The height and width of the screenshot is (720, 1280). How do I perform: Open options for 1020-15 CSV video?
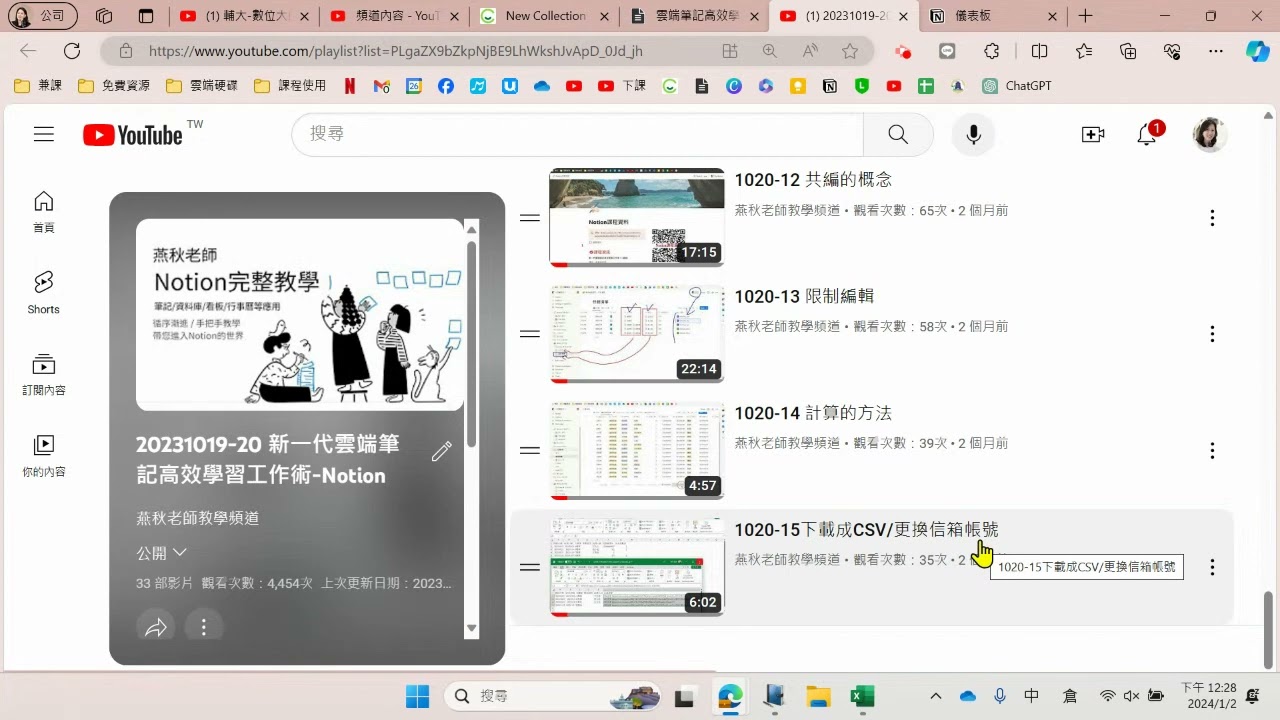click(1212, 567)
